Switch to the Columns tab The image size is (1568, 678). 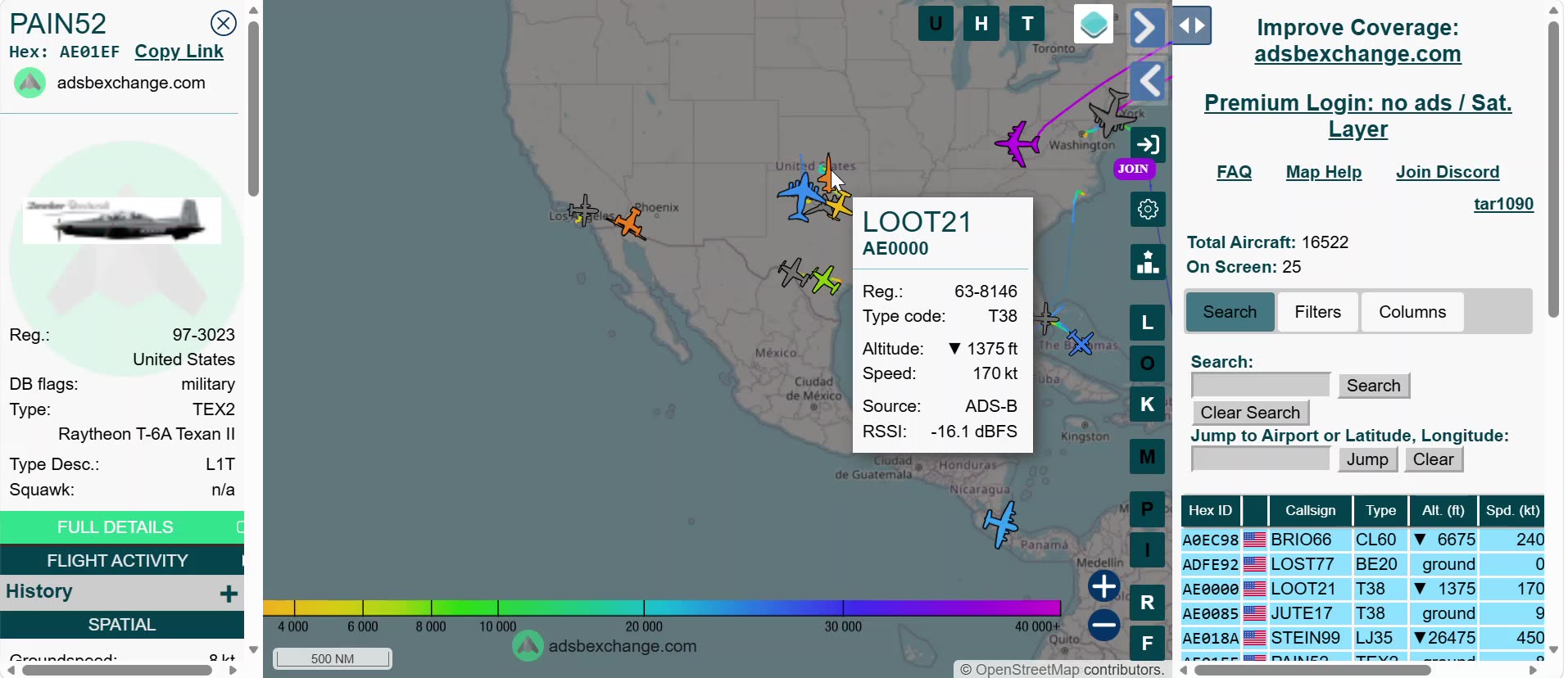click(1412, 312)
